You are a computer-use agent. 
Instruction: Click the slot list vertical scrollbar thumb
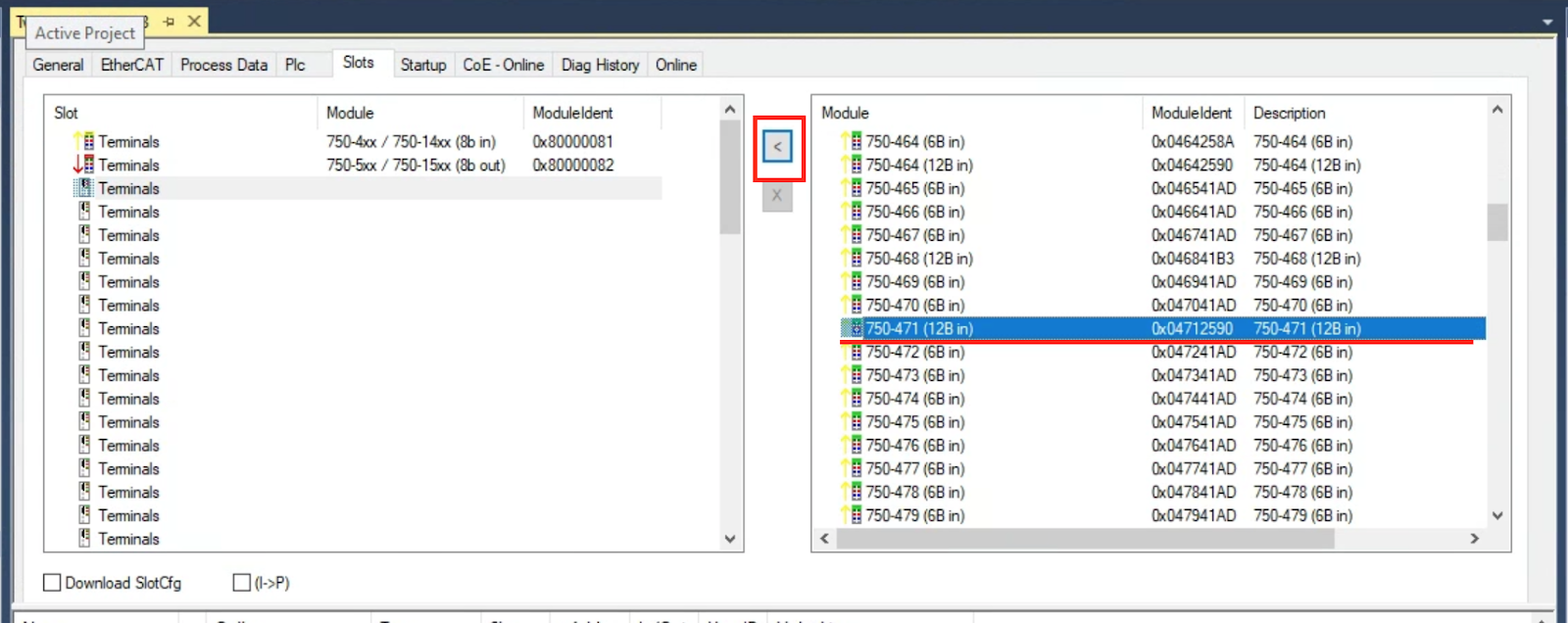coord(730,177)
